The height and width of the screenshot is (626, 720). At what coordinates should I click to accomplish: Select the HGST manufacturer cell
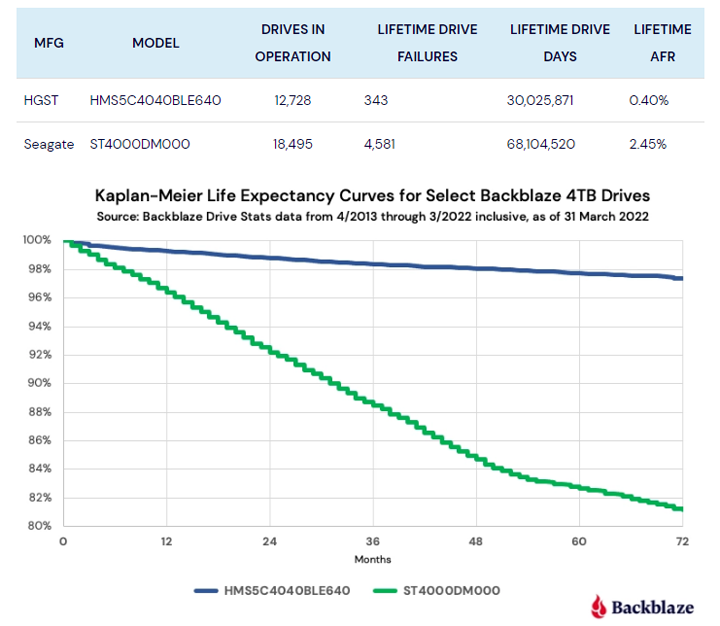point(41,100)
